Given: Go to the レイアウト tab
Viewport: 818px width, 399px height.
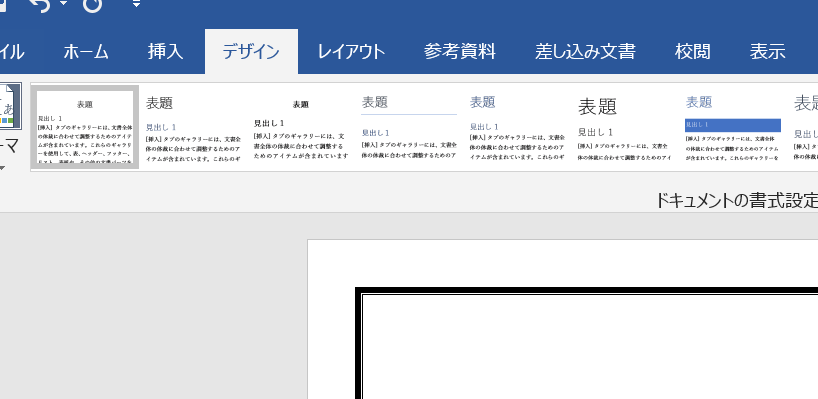Looking at the screenshot, I should point(351,52).
